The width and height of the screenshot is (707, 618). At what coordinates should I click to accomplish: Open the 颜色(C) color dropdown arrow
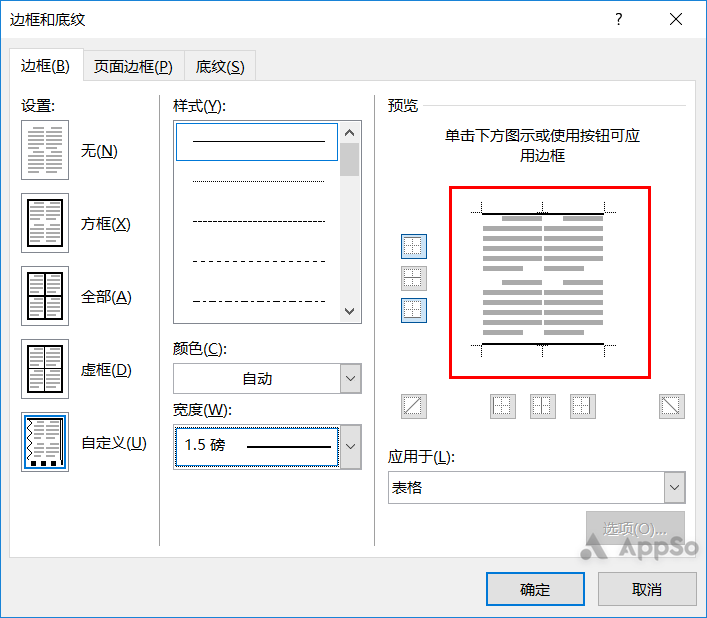coord(351,378)
